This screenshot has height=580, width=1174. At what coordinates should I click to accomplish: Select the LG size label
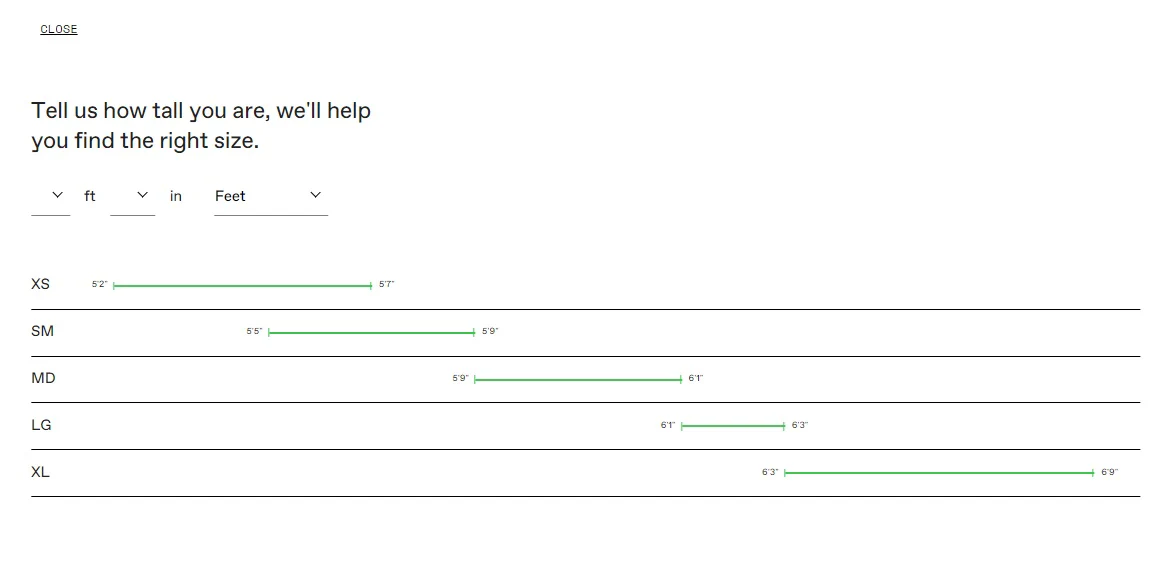pyautogui.click(x=41, y=425)
